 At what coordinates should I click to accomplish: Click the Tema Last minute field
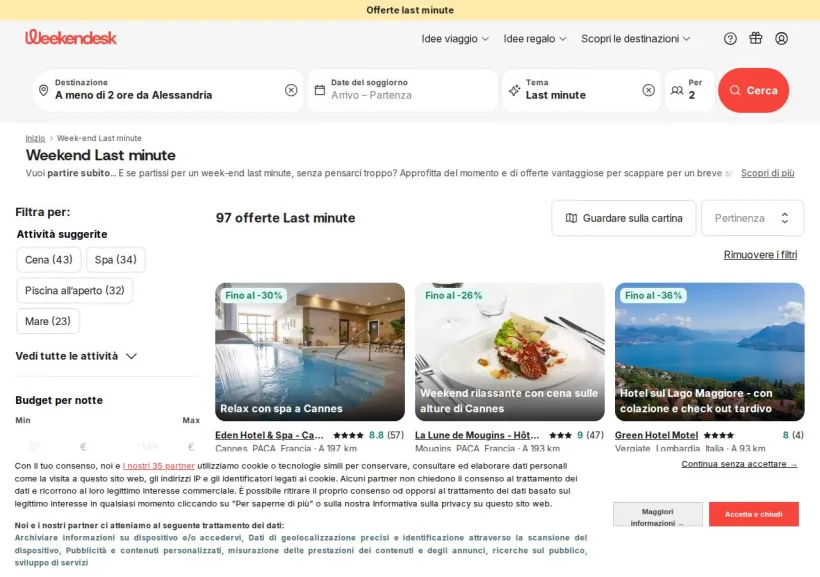coord(581,90)
